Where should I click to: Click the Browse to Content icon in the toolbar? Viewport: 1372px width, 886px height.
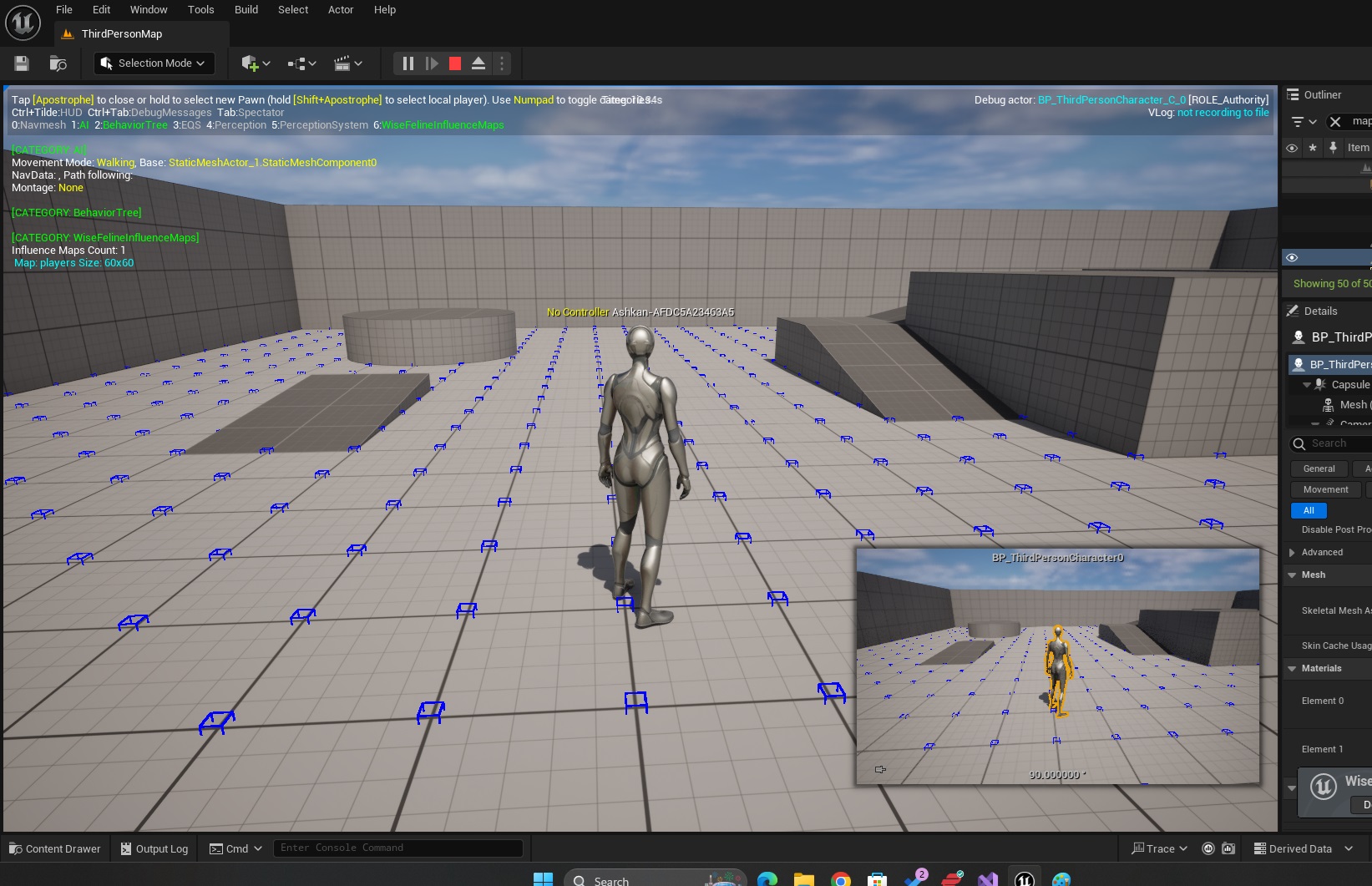click(58, 63)
